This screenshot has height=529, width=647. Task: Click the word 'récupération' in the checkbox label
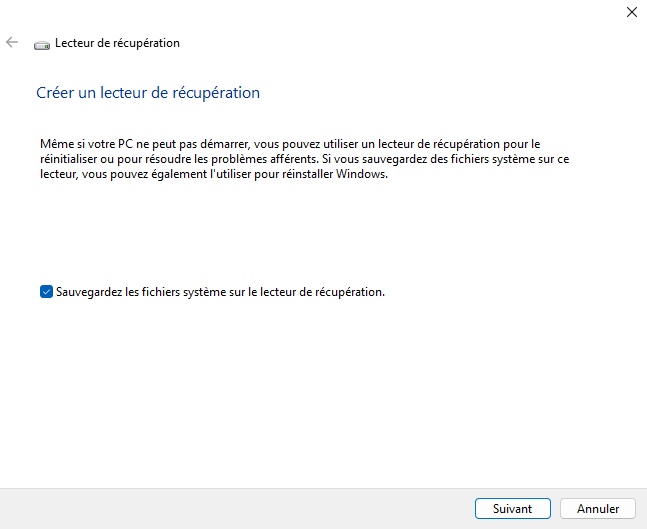pos(351,292)
